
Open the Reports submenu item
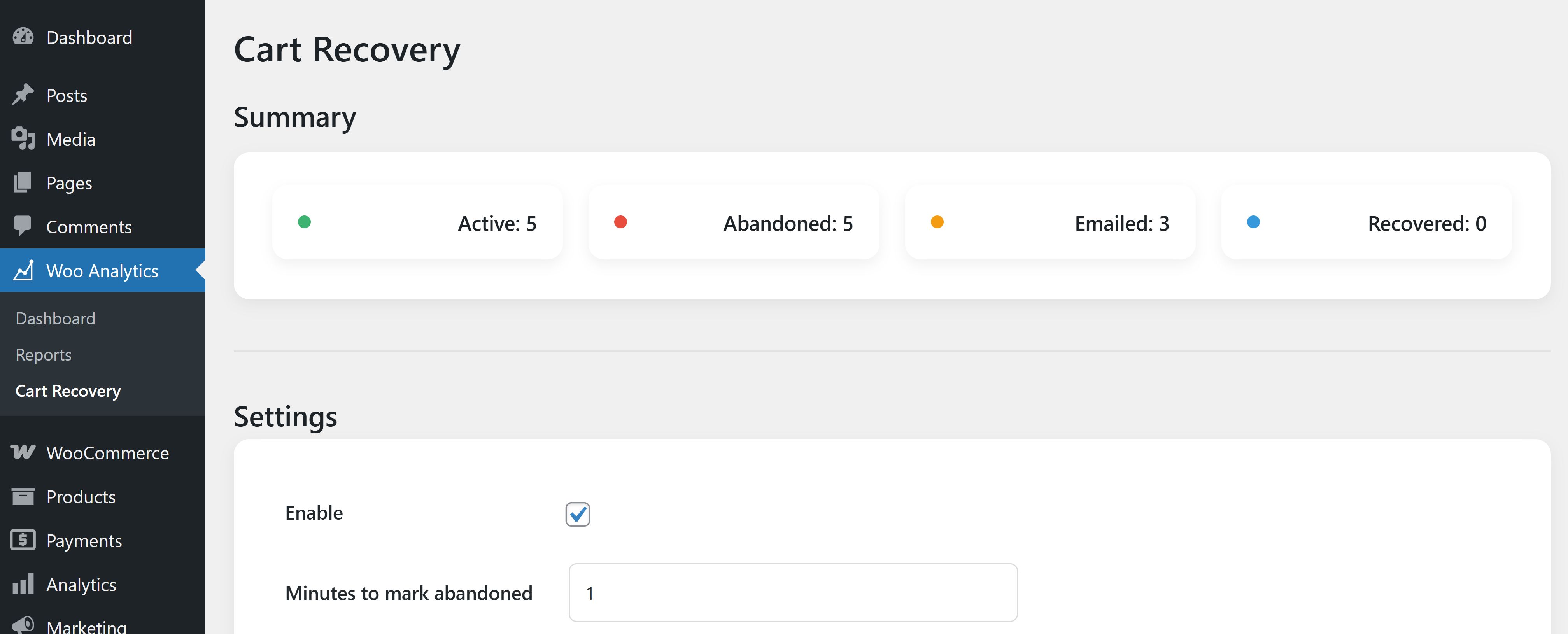pyautogui.click(x=43, y=355)
